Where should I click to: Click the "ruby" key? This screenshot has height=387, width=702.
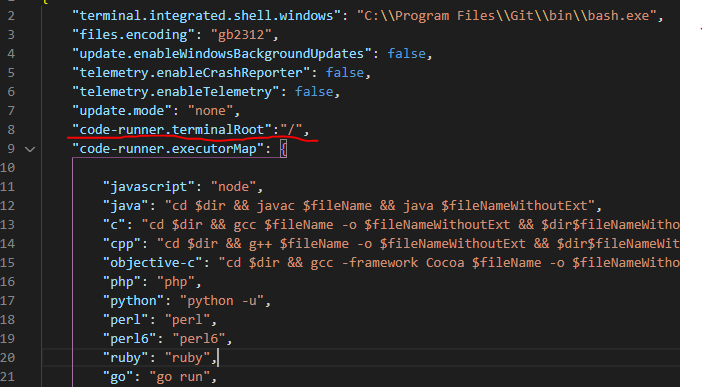tap(125, 358)
